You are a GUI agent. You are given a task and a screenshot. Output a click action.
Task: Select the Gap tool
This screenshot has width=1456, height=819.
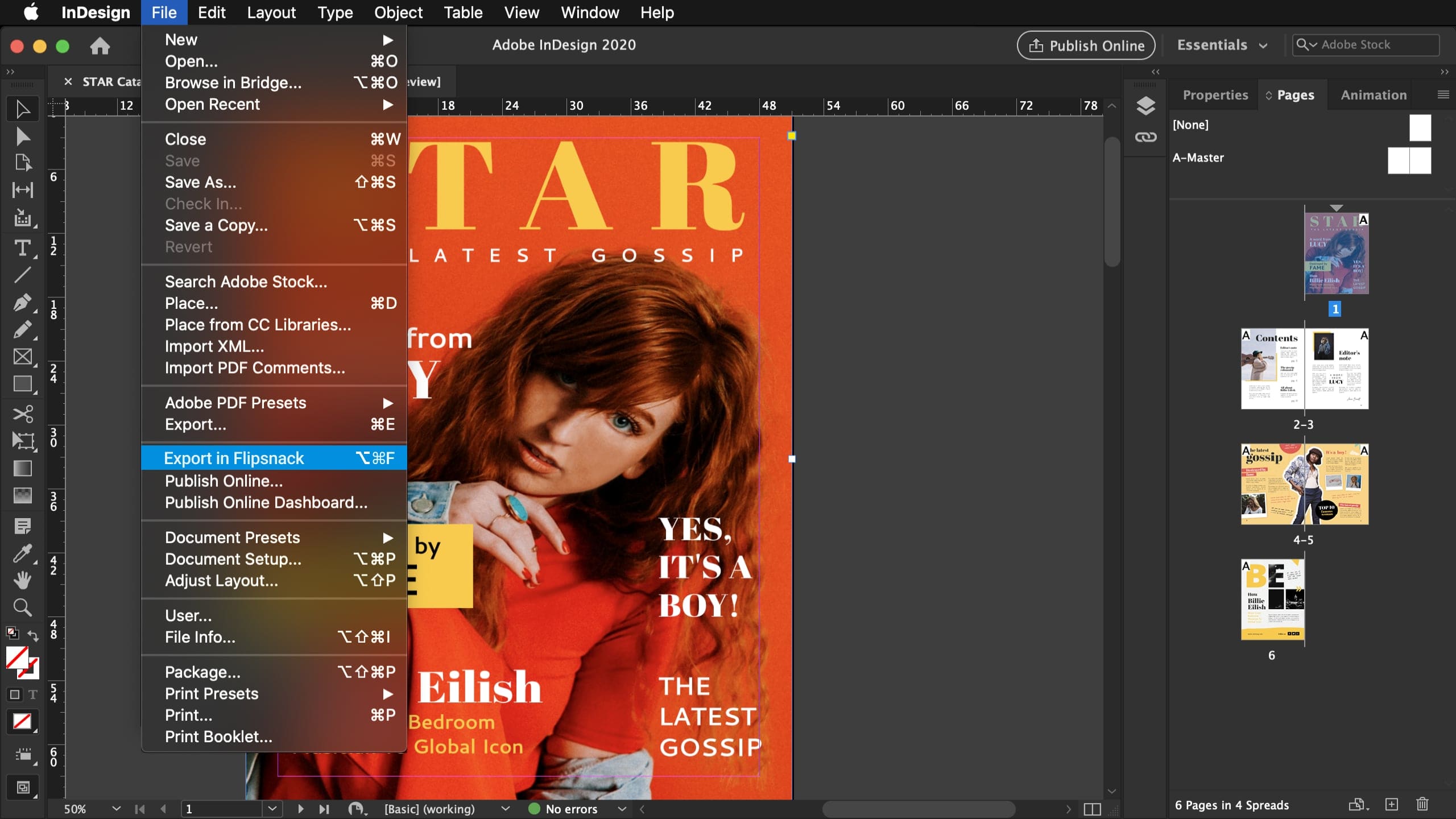tap(23, 189)
